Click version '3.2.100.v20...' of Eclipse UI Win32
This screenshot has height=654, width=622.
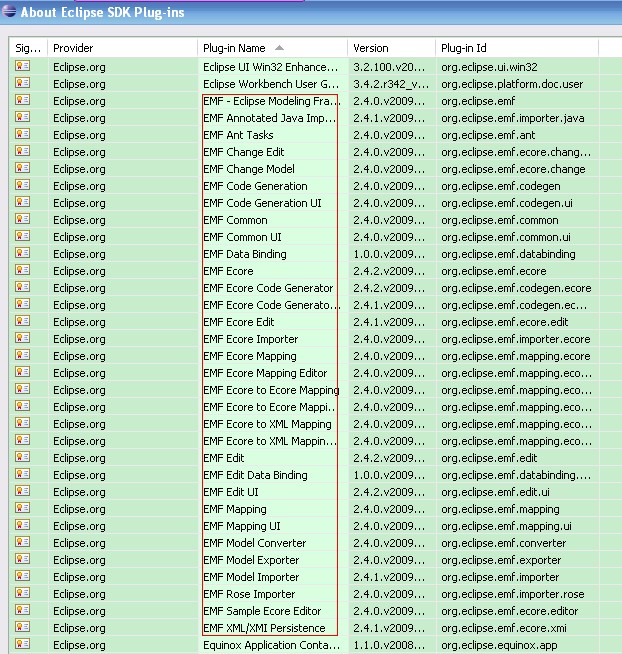[x=389, y=67]
